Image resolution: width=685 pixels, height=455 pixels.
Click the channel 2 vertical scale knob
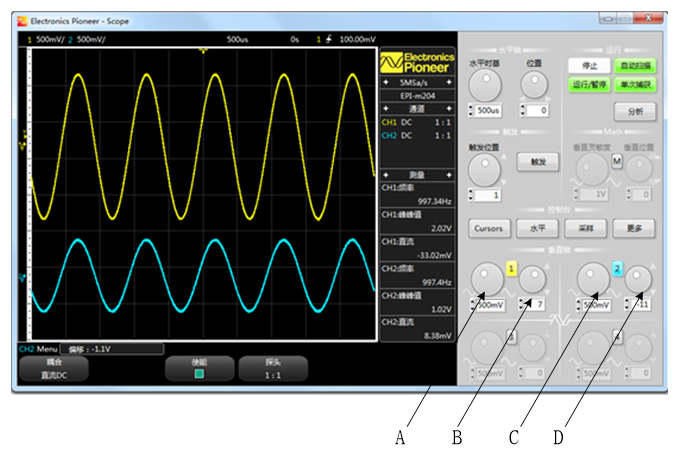[593, 279]
